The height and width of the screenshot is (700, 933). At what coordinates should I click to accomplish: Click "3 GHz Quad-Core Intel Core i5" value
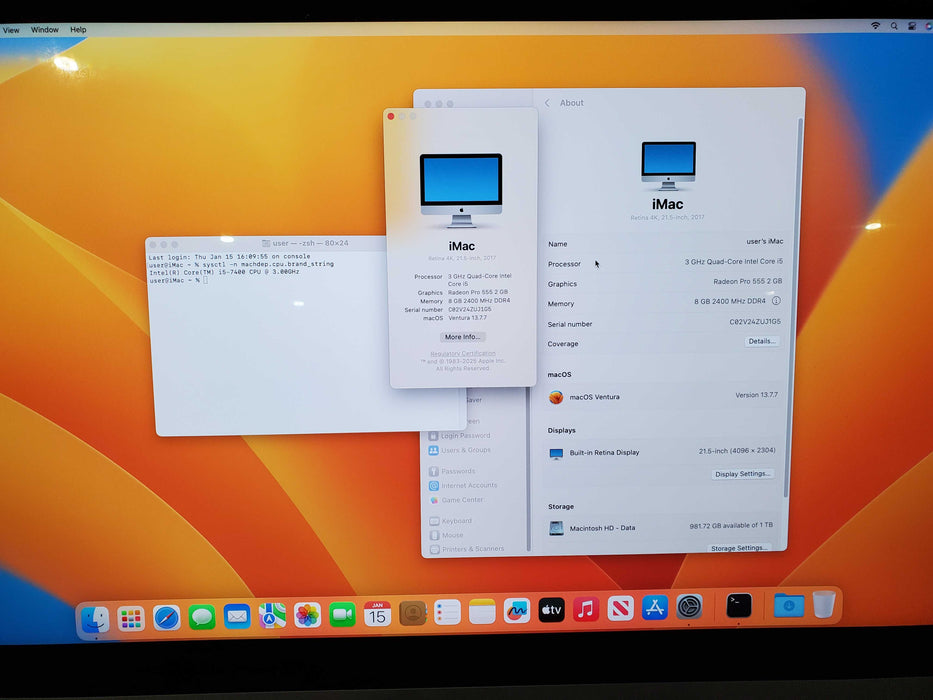pos(733,262)
